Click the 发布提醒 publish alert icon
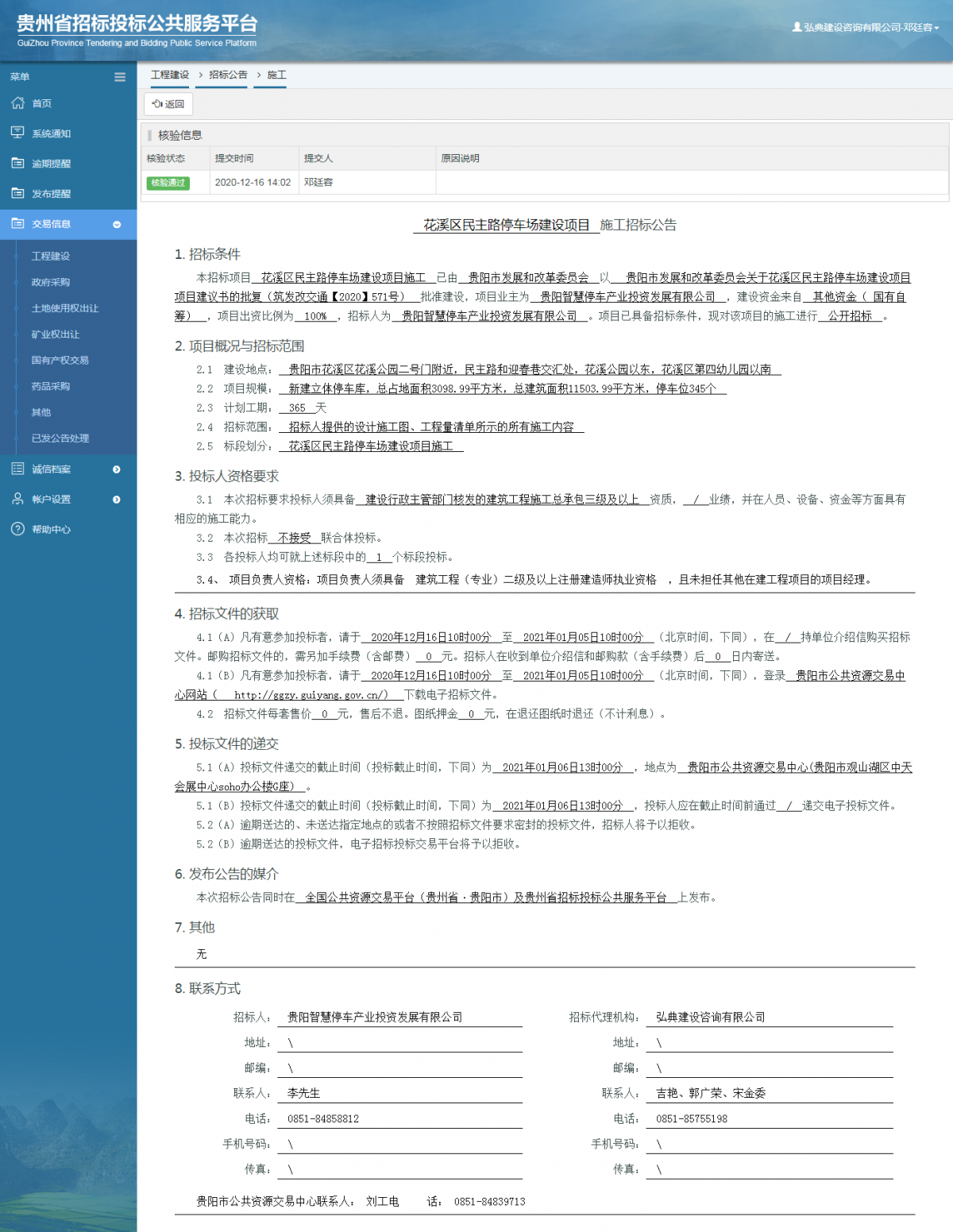Image resolution: width=953 pixels, height=1232 pixels. (x=17, y=193)
